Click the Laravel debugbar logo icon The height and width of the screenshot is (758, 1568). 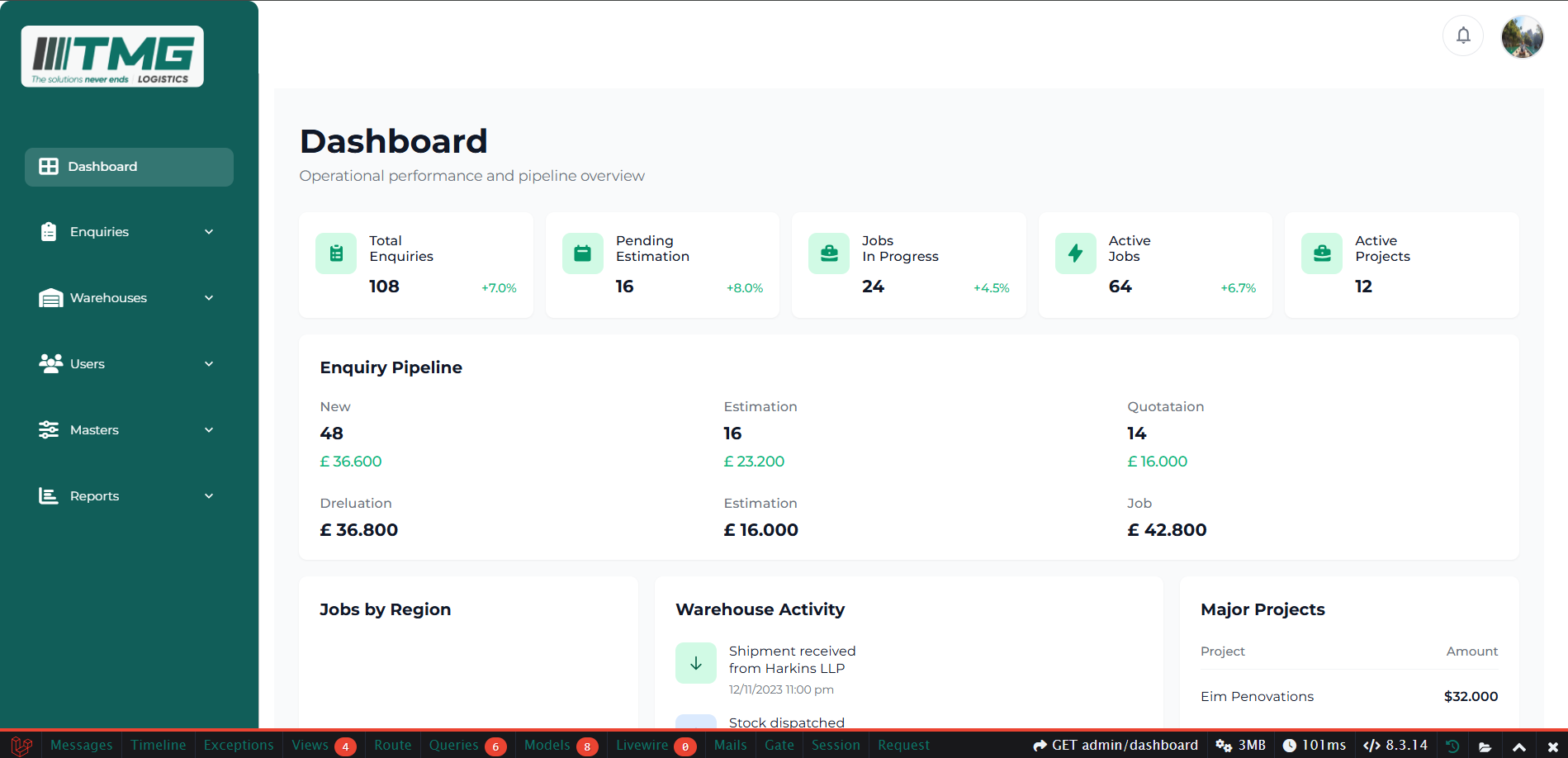click(22, 746)
